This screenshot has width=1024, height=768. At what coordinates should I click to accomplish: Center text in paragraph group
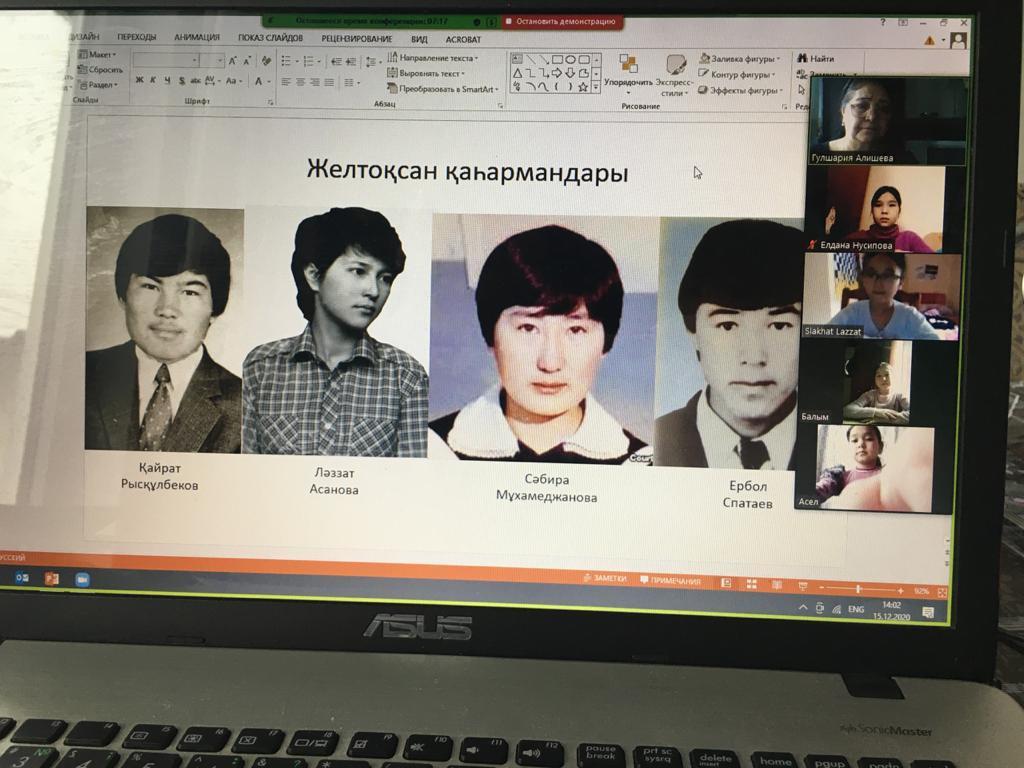300,82
